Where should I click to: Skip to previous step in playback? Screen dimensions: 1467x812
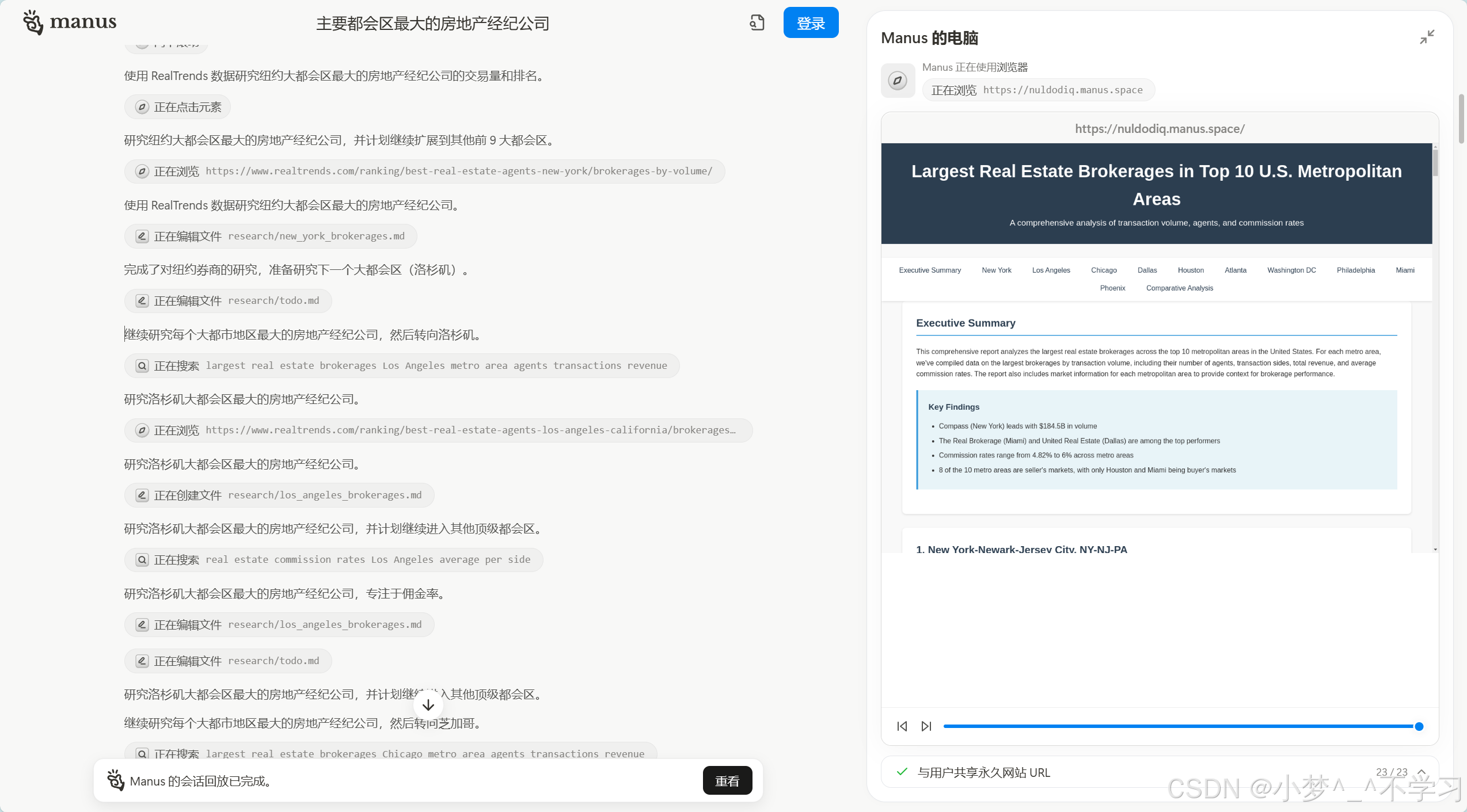902,726
